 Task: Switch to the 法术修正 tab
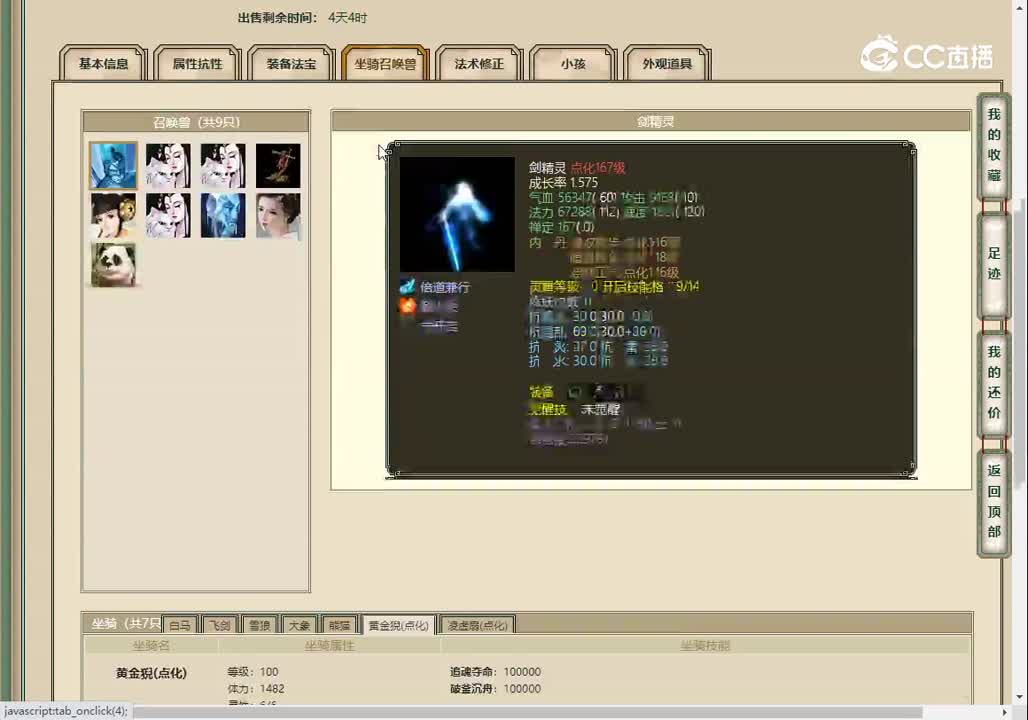point(479,64)
